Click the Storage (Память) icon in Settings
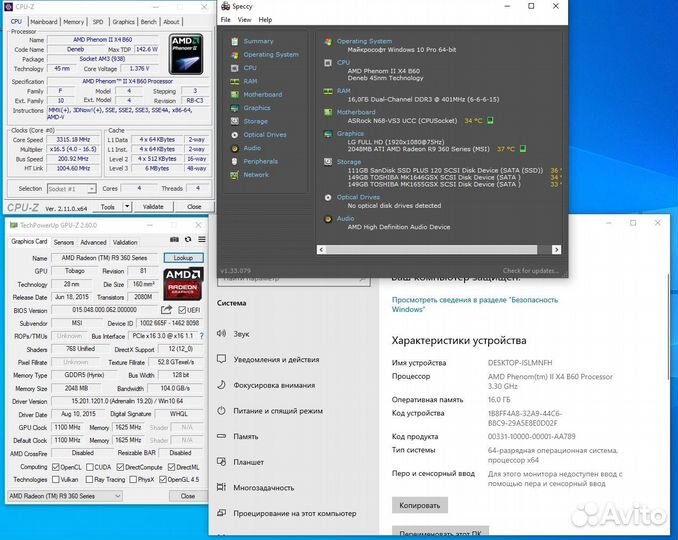 pyautogui.click(x=221, y=436)
